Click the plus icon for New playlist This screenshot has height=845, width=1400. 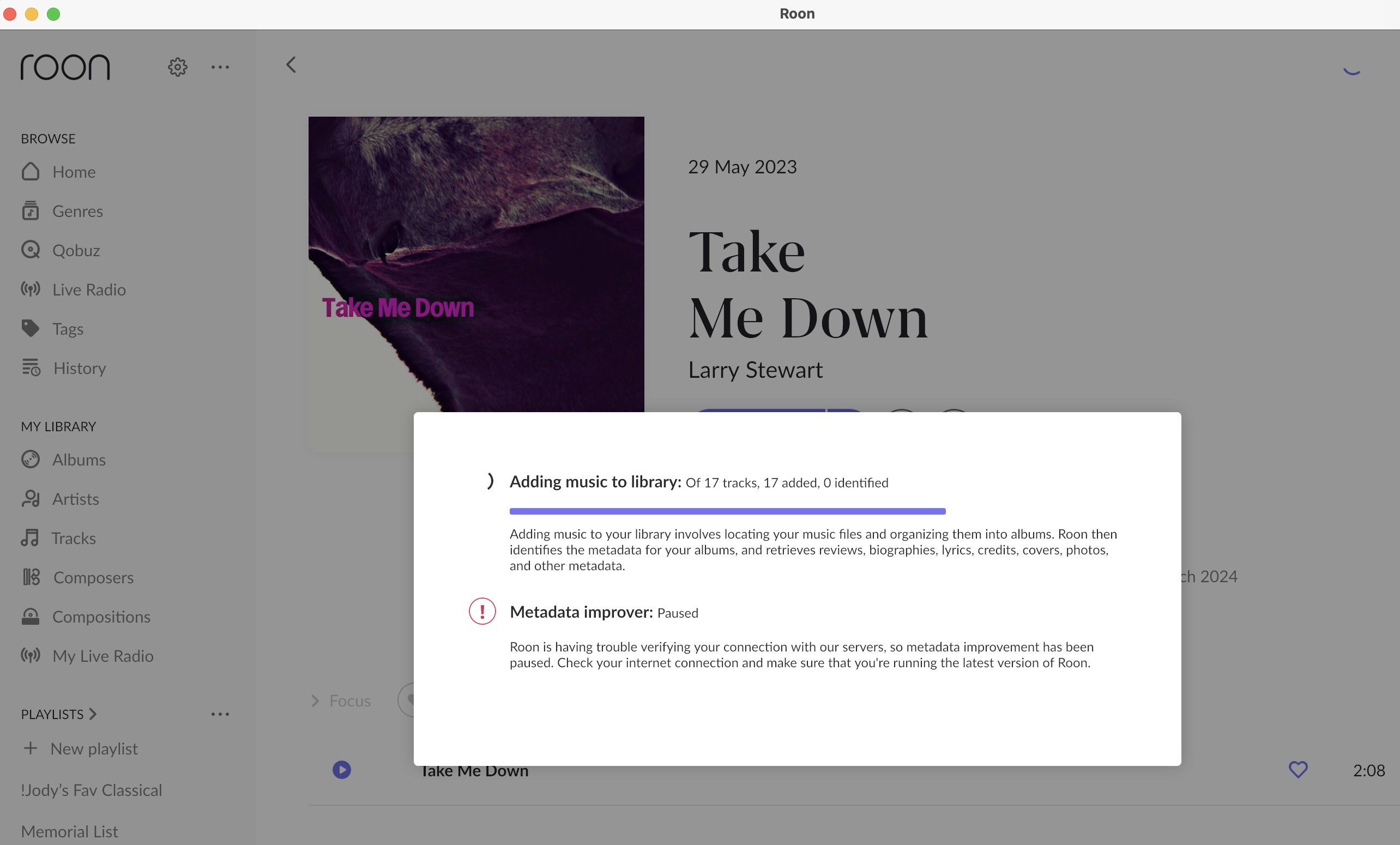click(30, 749)
